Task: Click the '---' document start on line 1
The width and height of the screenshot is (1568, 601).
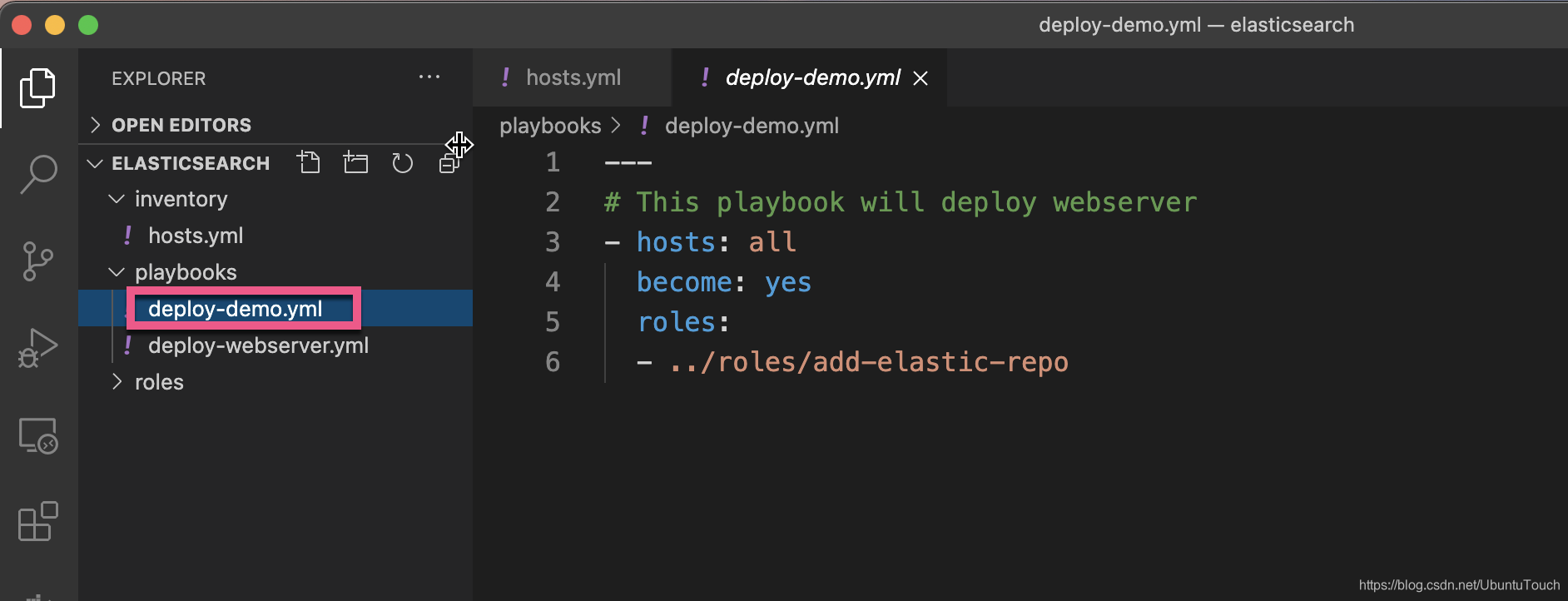Action: (x=628, y=162)
